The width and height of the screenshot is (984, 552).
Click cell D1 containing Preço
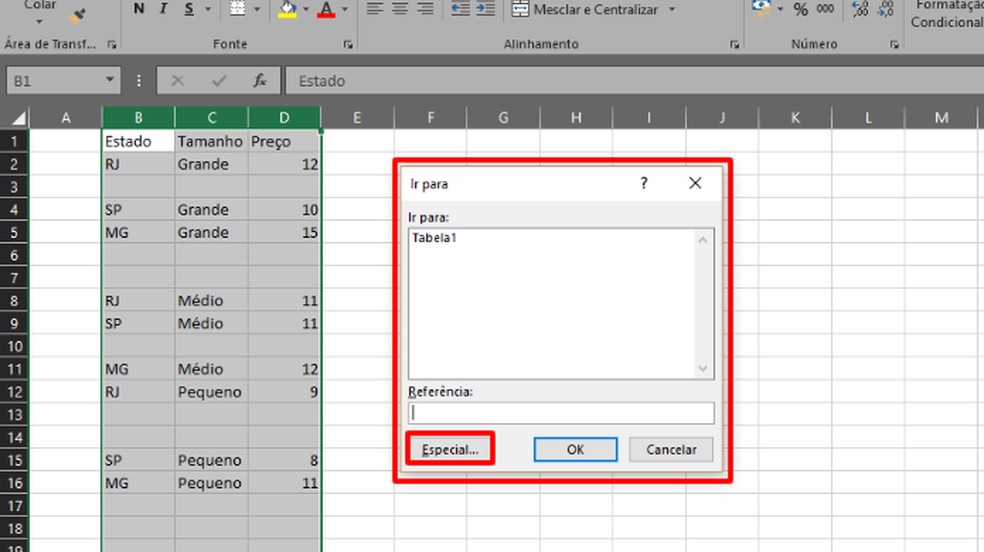coord(284,141)
